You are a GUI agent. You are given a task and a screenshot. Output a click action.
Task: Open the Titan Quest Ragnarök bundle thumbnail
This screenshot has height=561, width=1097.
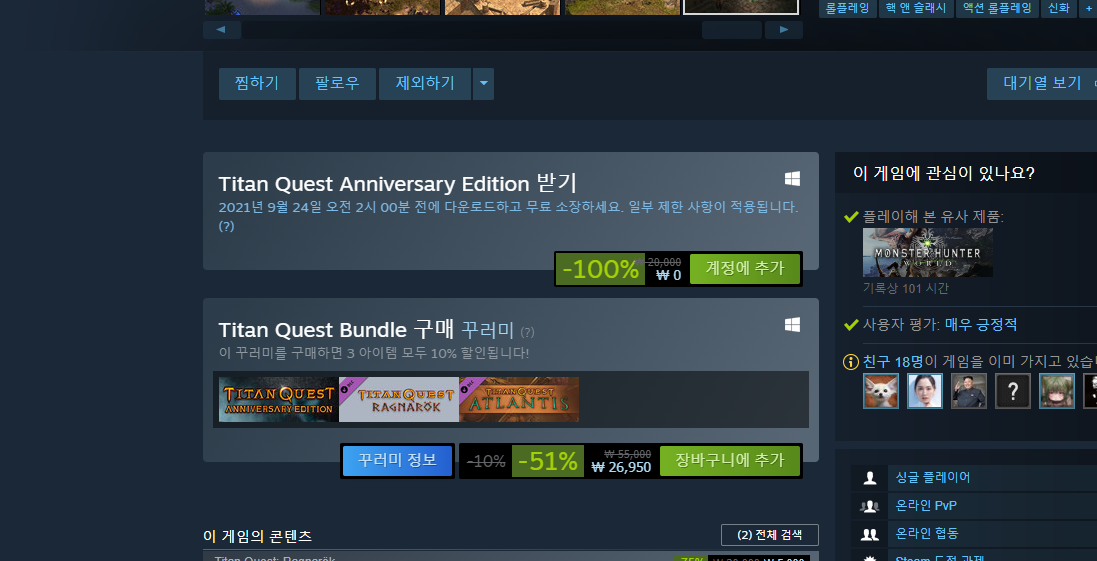(x=399, y=399)
